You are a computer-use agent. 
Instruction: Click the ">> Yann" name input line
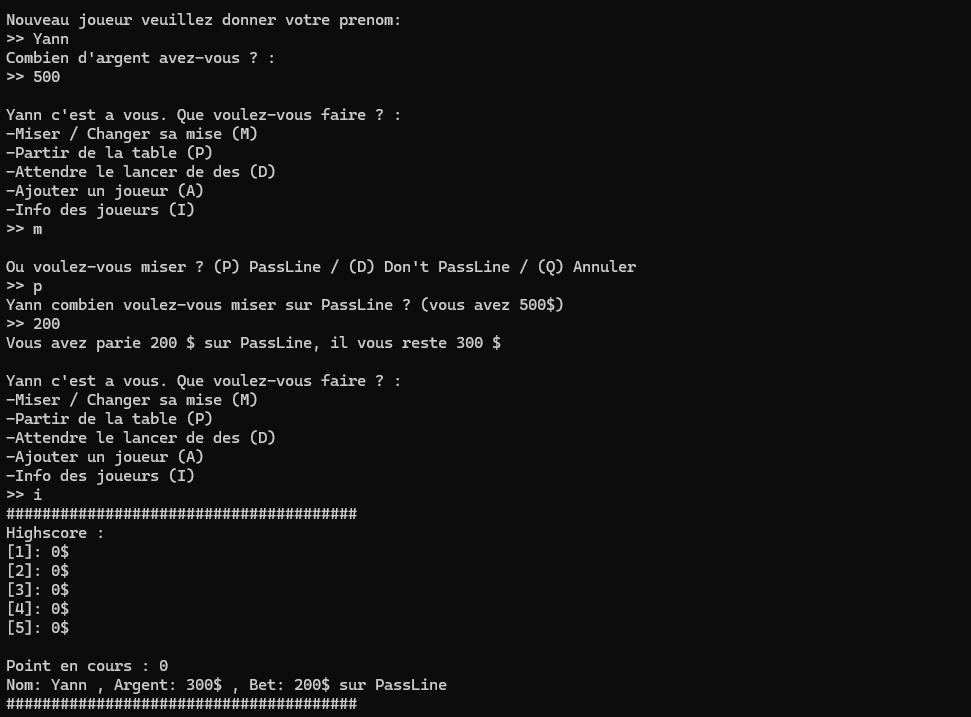pyautogui.click(x=38, y=39)
